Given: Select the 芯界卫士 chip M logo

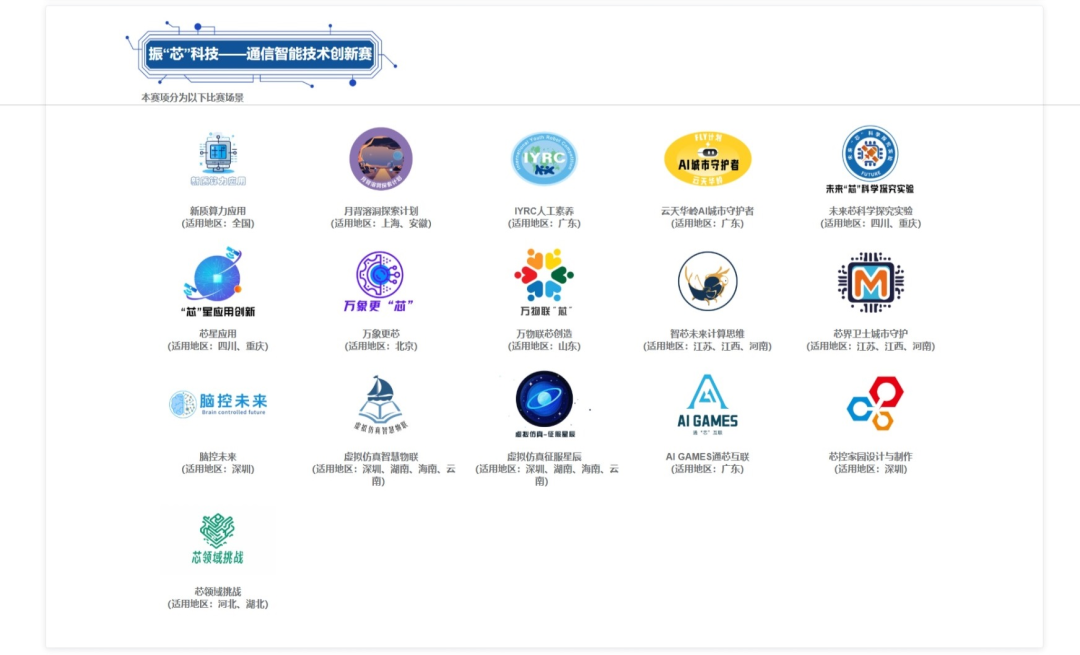Looking at the screenshot, I should click(871, 282).
